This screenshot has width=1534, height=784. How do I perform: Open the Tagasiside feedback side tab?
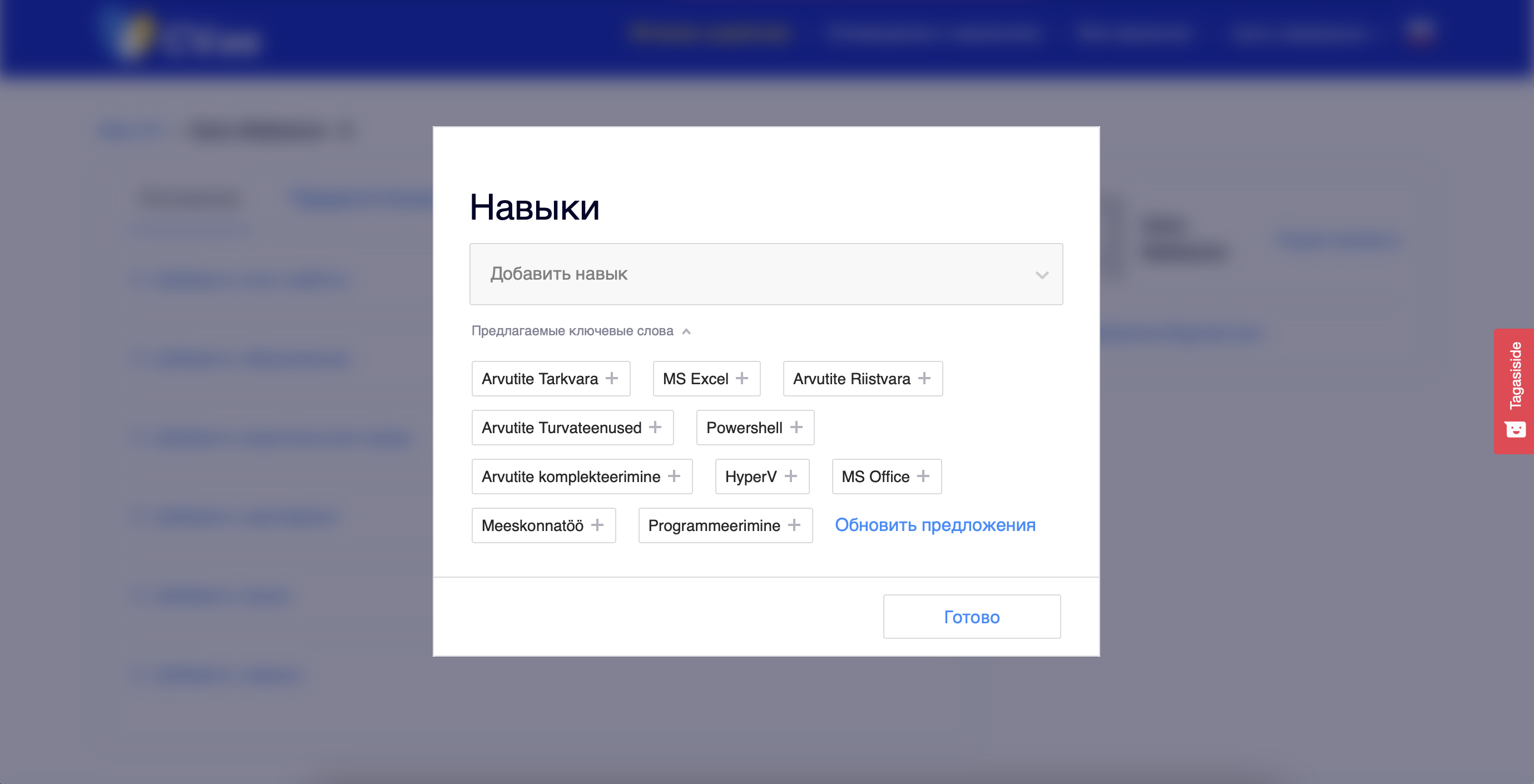tap(1515, 391)
